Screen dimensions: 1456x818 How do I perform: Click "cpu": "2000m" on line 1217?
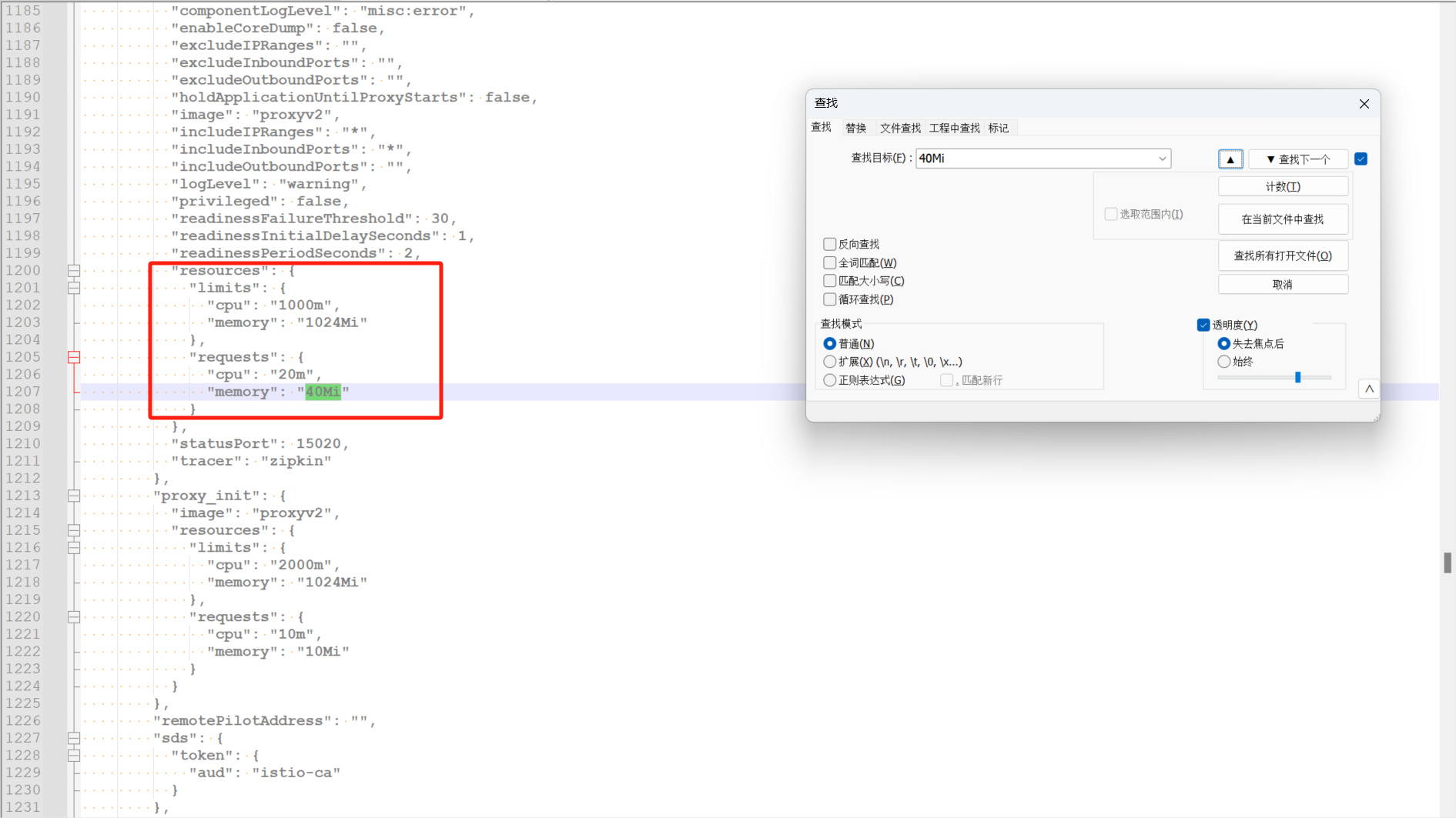point(273,565)
